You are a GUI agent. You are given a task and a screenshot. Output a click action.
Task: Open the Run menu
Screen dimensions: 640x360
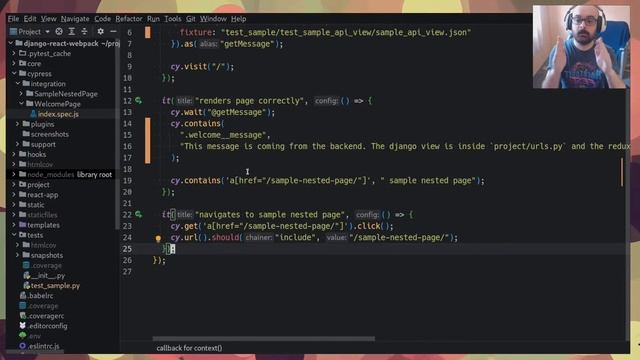[x=153, y=19]
